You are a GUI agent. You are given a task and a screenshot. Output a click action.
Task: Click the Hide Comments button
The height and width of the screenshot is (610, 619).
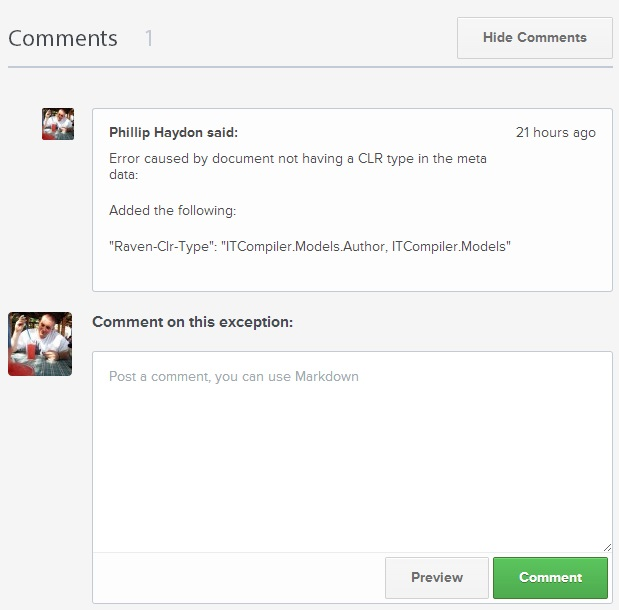point(535,38)
